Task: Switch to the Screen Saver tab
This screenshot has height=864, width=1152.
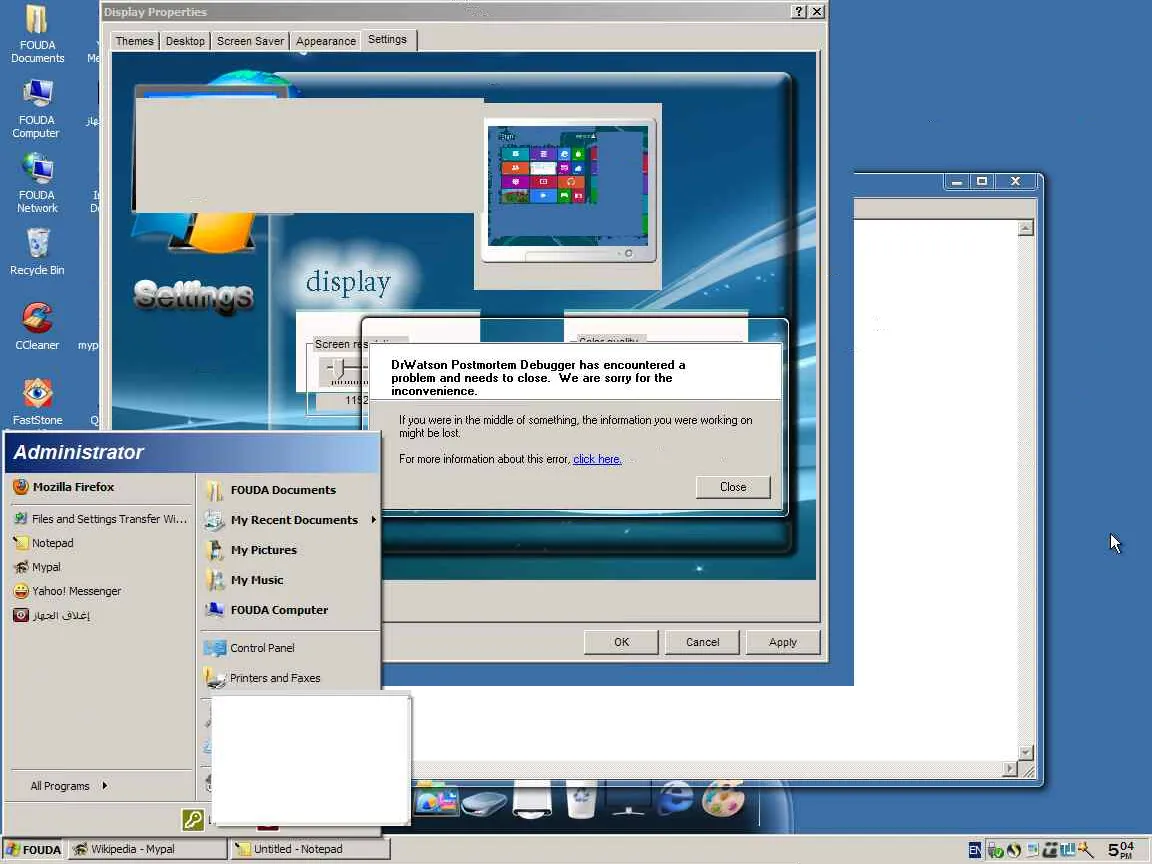Action: (x=251, y=41)
